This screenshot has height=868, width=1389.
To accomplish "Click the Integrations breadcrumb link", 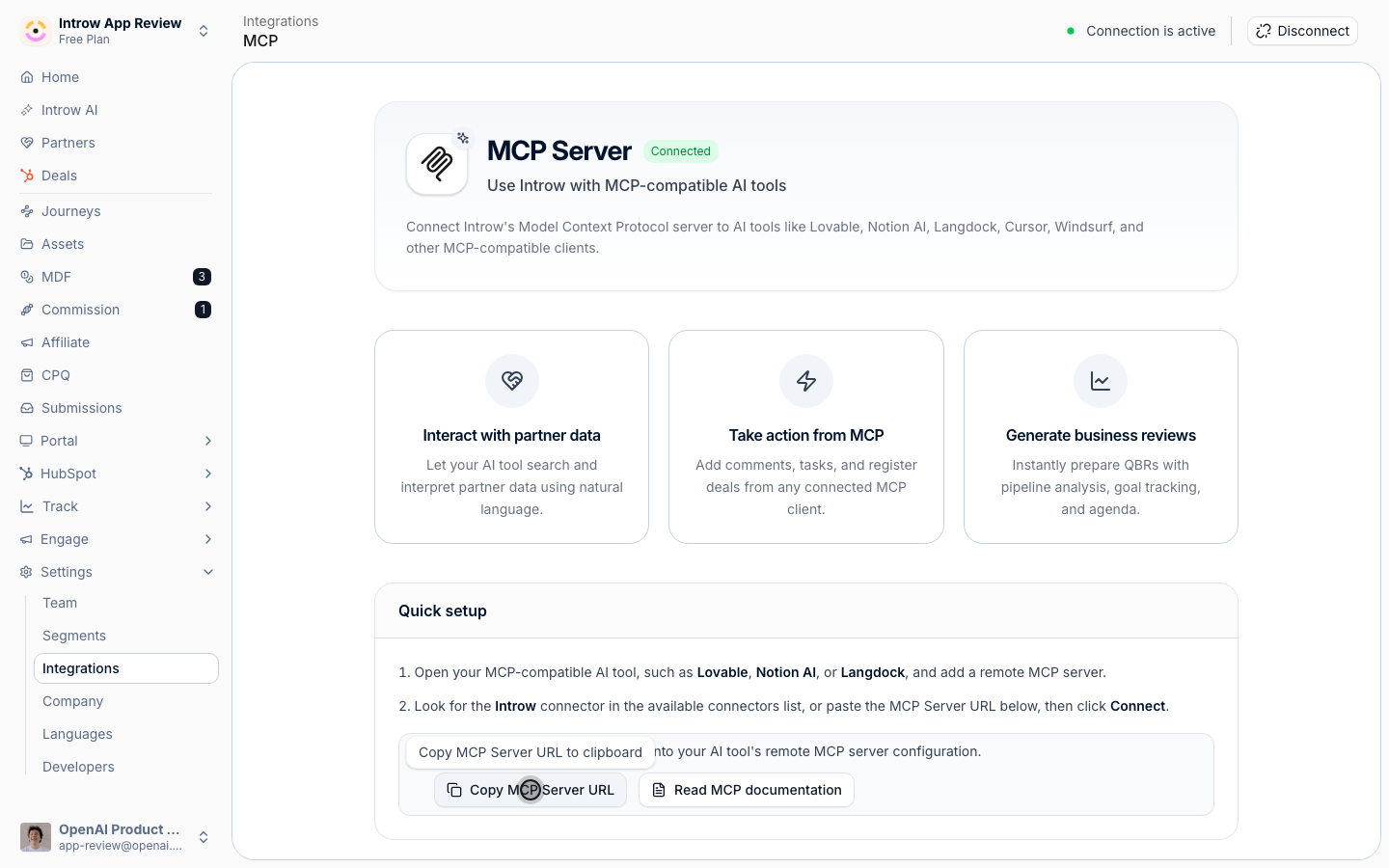I will pyautogui.click(x=281, y=21).
